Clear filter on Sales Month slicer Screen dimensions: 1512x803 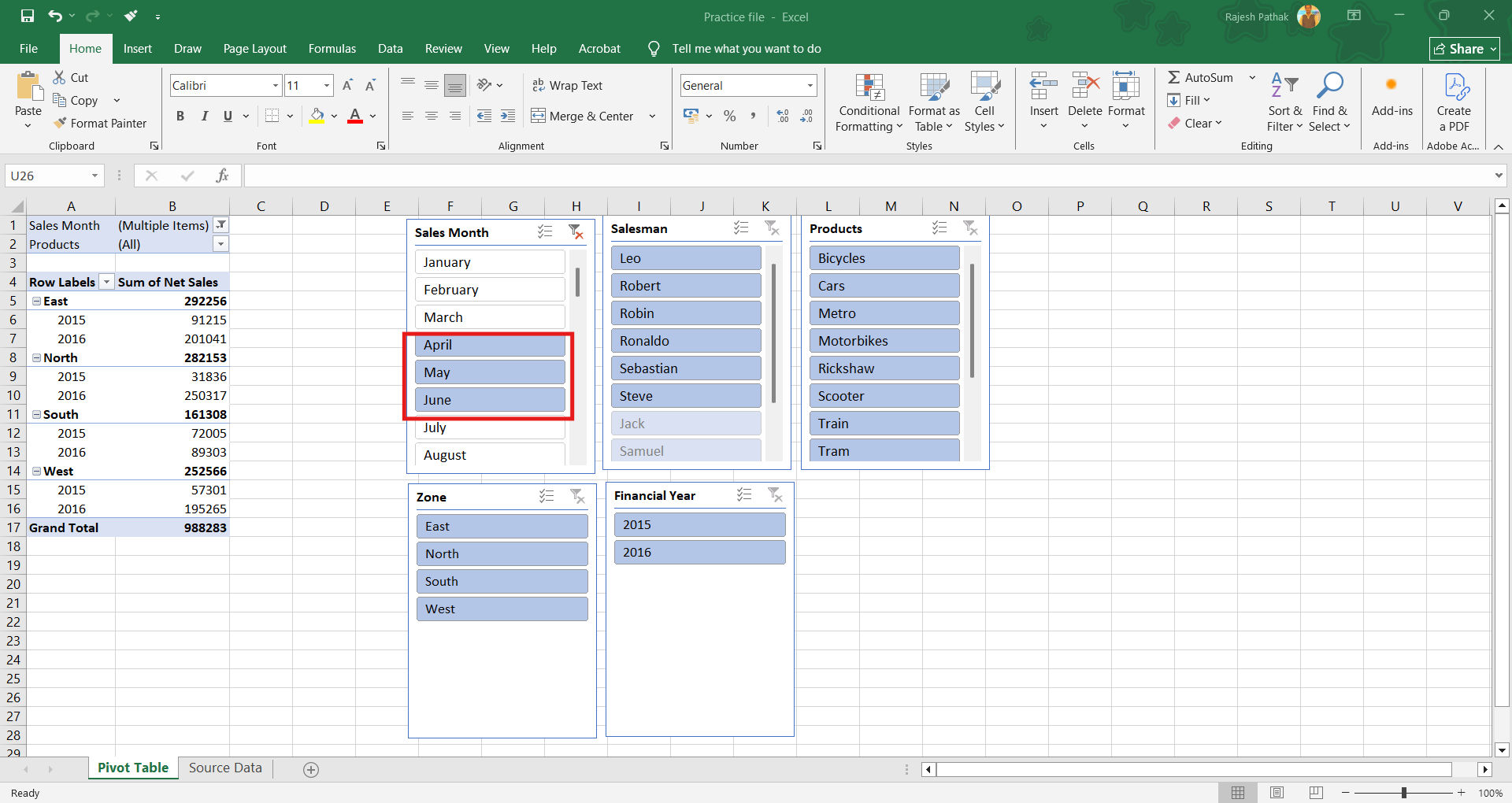pyautogui.click(x=576, y=232)
